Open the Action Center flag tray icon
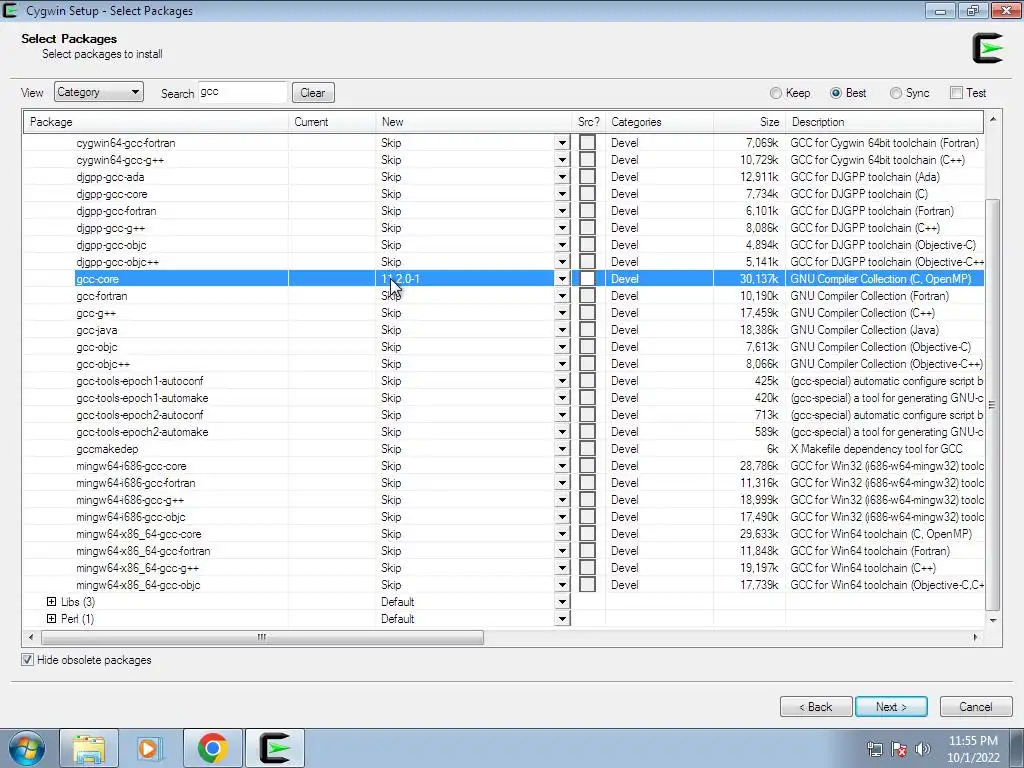 pyautogui.click(x=899, y=749)
